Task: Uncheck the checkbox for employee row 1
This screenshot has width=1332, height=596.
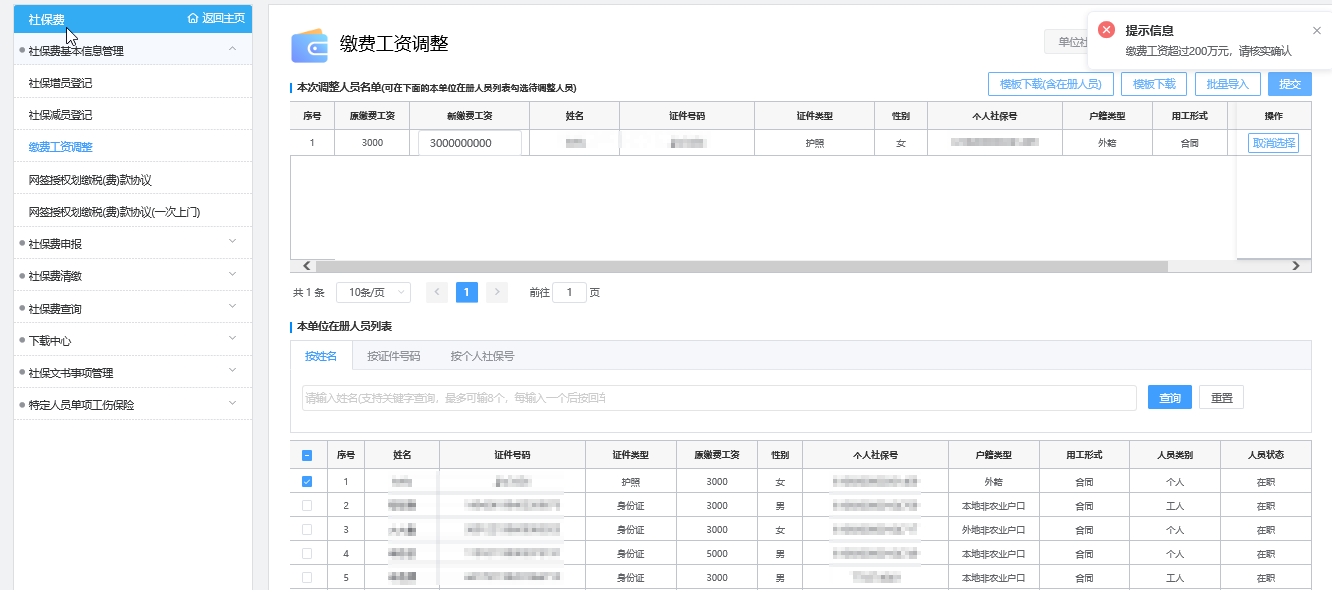Action: 307,481
